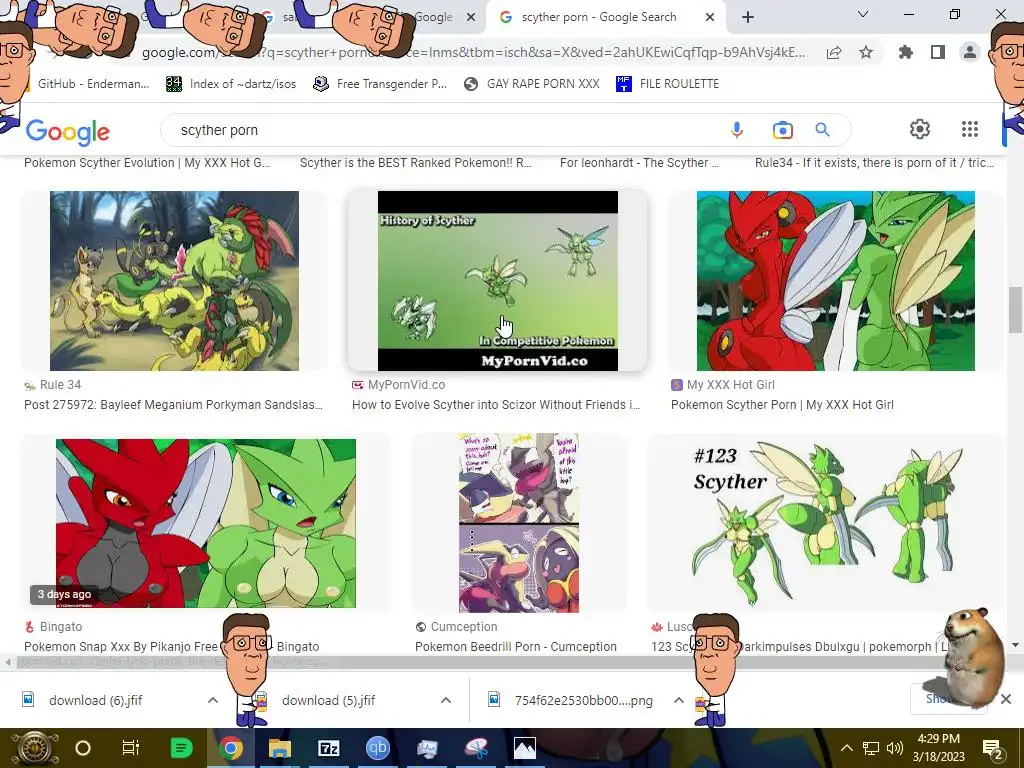Expand options for download (5).jfif

[446, 700]
